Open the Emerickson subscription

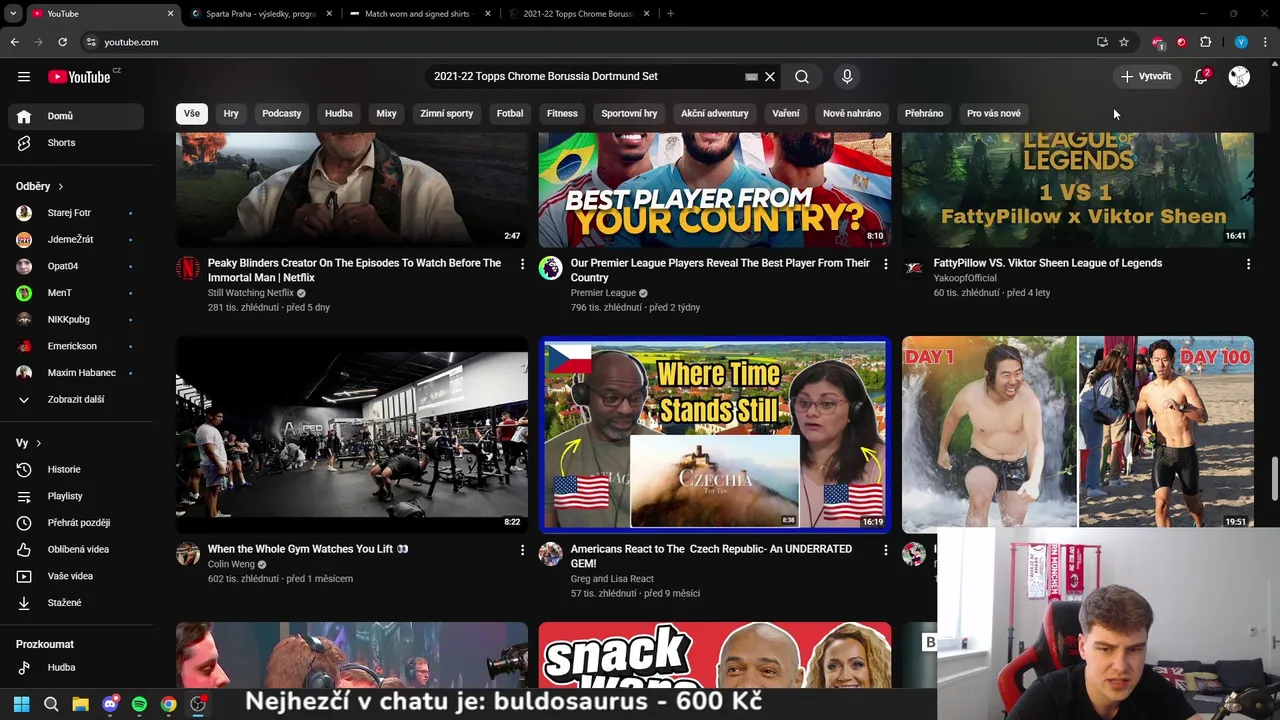click(x=76, y=346)
